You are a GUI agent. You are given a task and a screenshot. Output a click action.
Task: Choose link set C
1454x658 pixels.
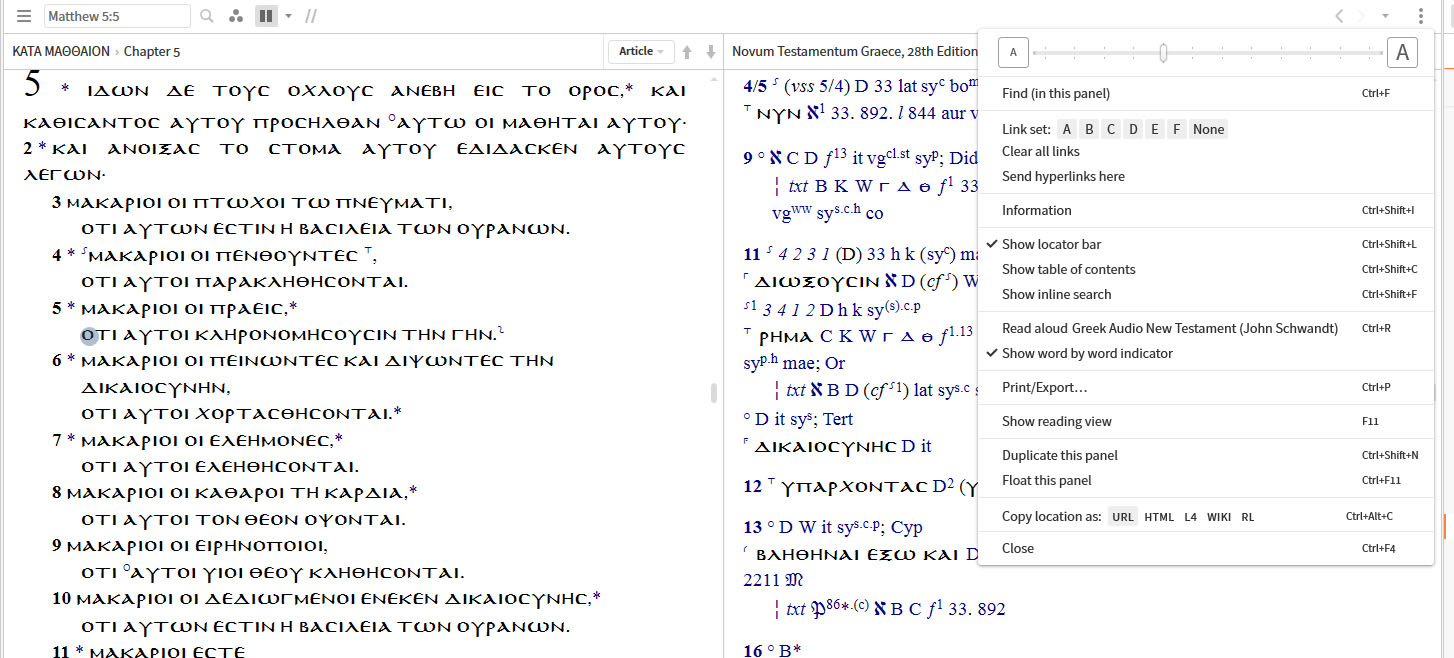coord(1111,129)
